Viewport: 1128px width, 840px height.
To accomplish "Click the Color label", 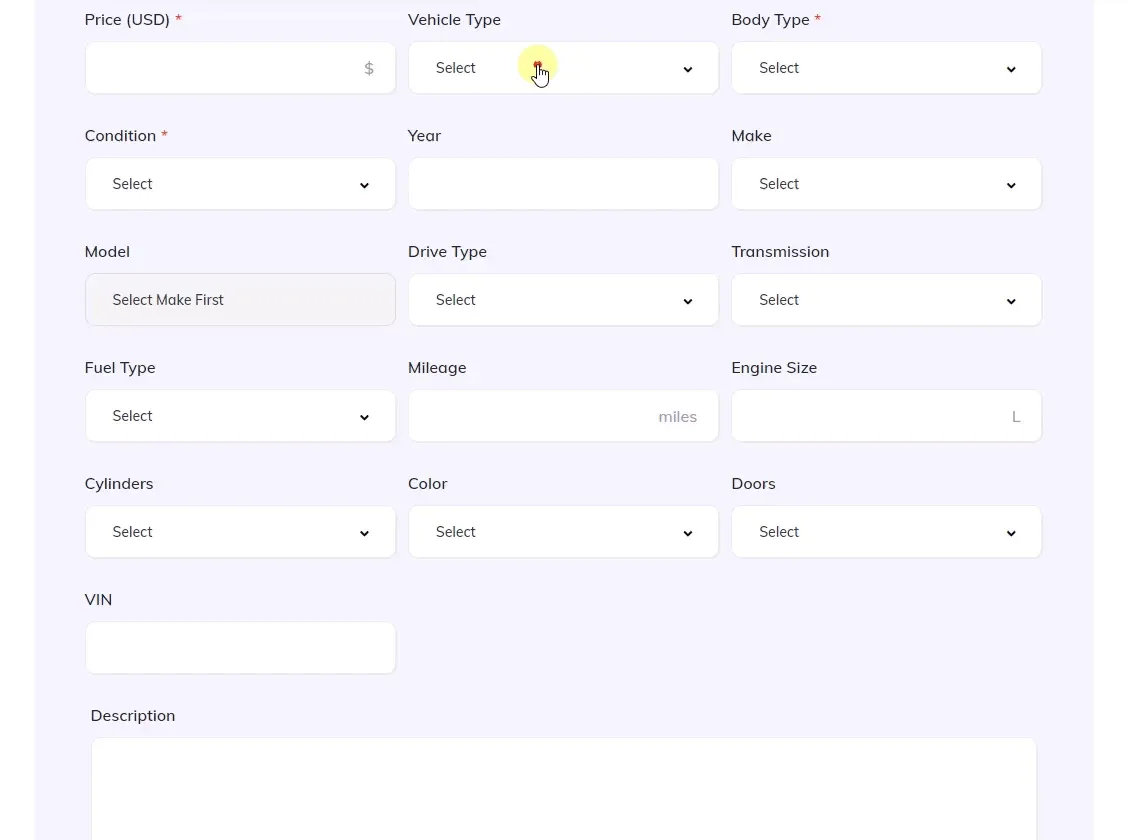I will coord(427,483).
